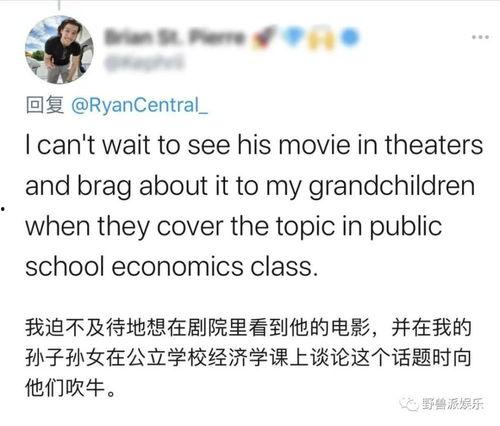
Task: Click the 回复 reply label
Action: pyautogui.click(x=45, y=105)
